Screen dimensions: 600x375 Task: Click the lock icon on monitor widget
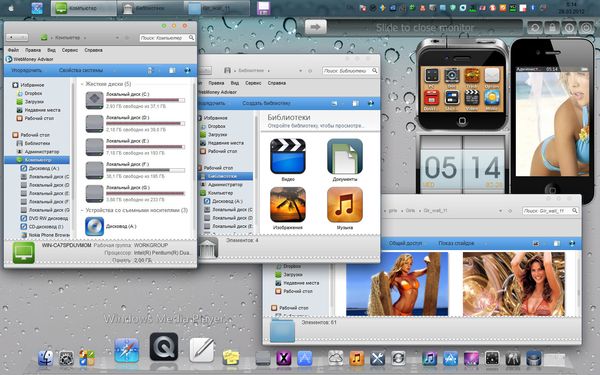[x=552, y=28]
